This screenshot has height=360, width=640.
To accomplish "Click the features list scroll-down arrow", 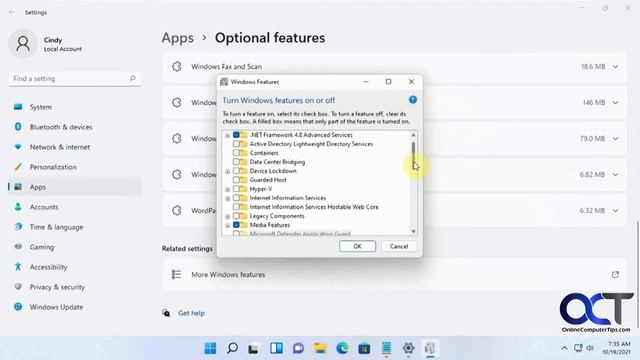I will pyautogui.click(x=413, y=231).
